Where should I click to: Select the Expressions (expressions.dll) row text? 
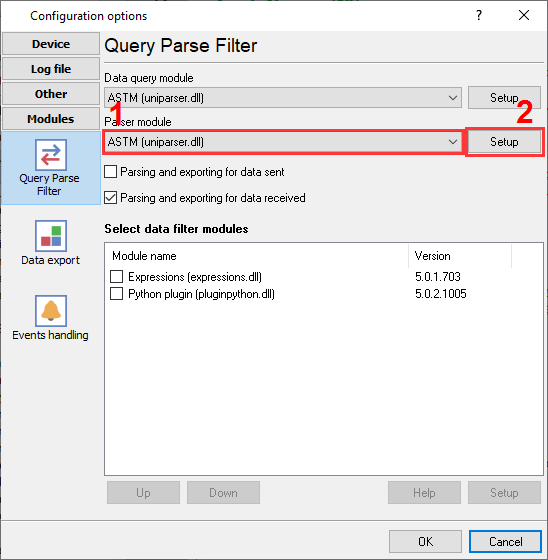click(x=195, y=277)
